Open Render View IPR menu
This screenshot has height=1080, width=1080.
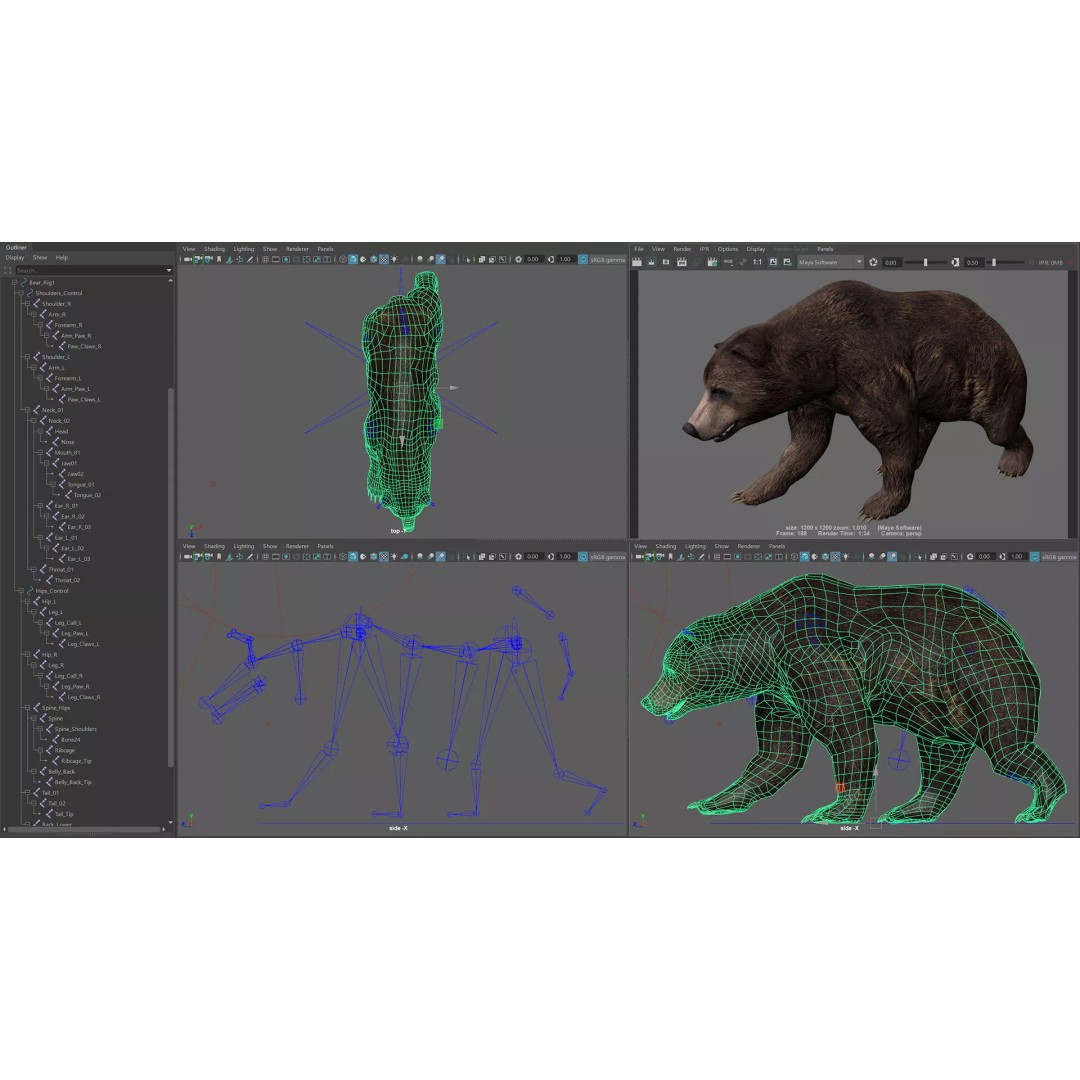click(x=704, y=249)
